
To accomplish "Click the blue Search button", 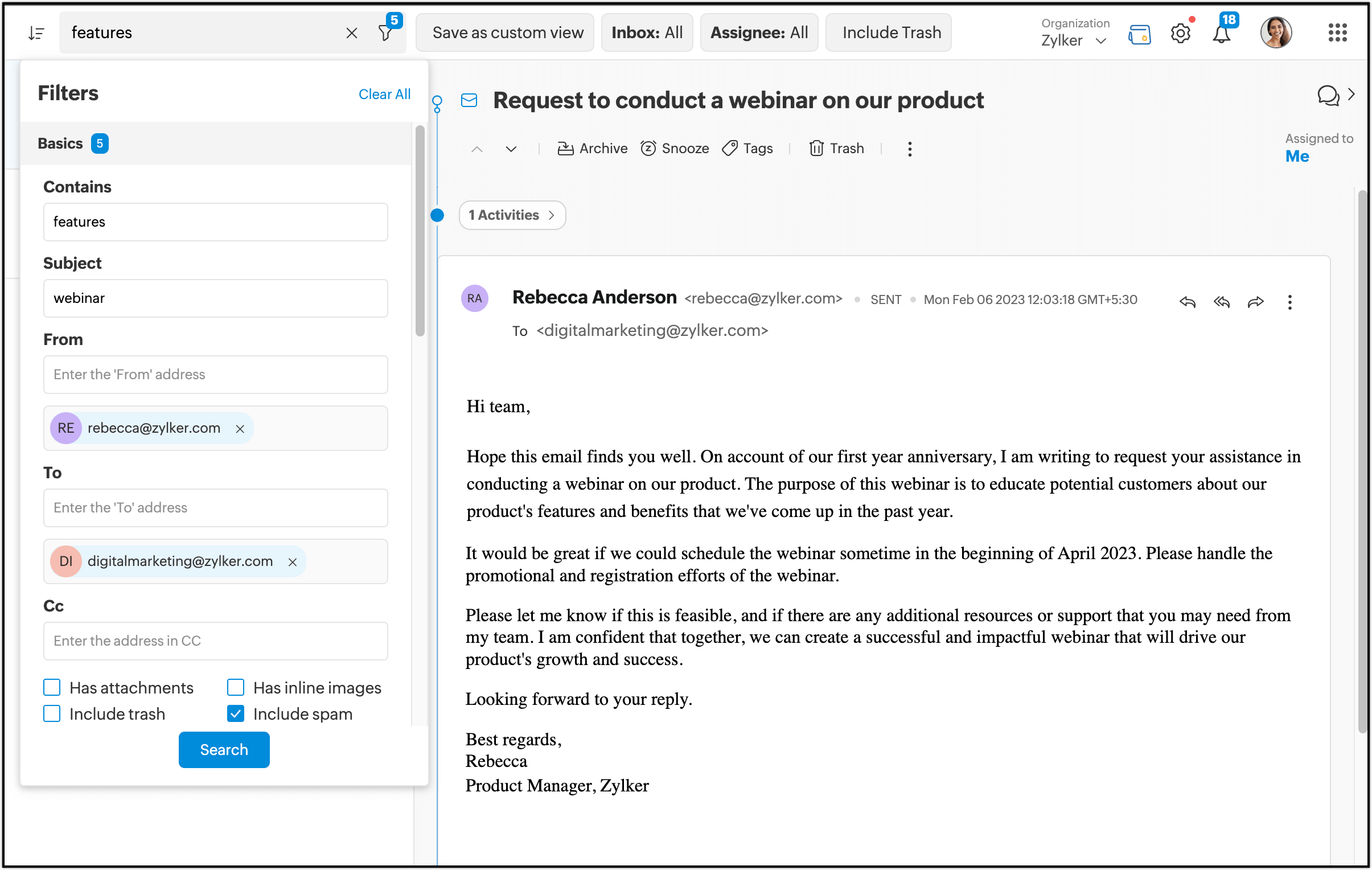I will (224, 750).
